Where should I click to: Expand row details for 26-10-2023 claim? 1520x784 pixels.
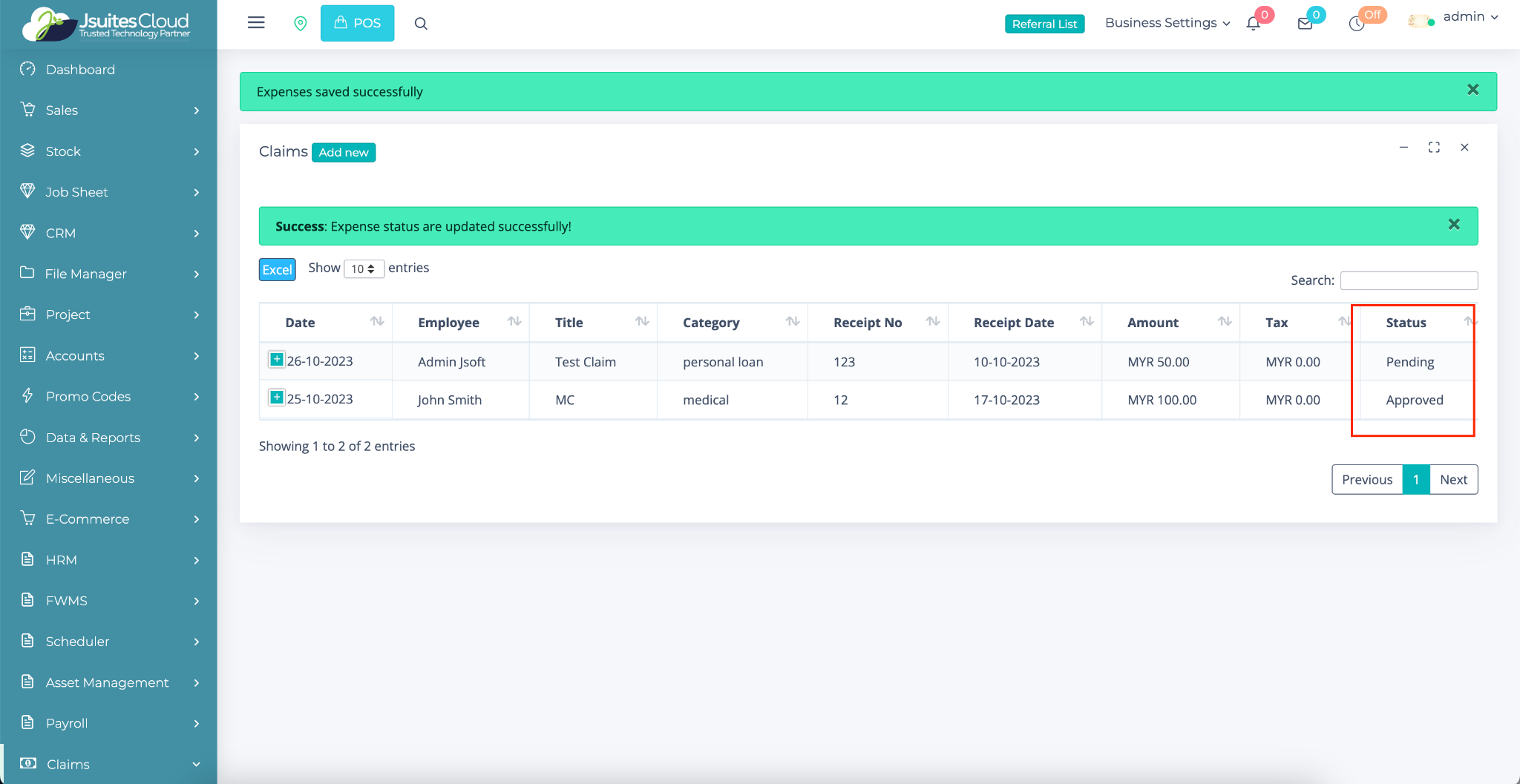[x=276, y=360]
